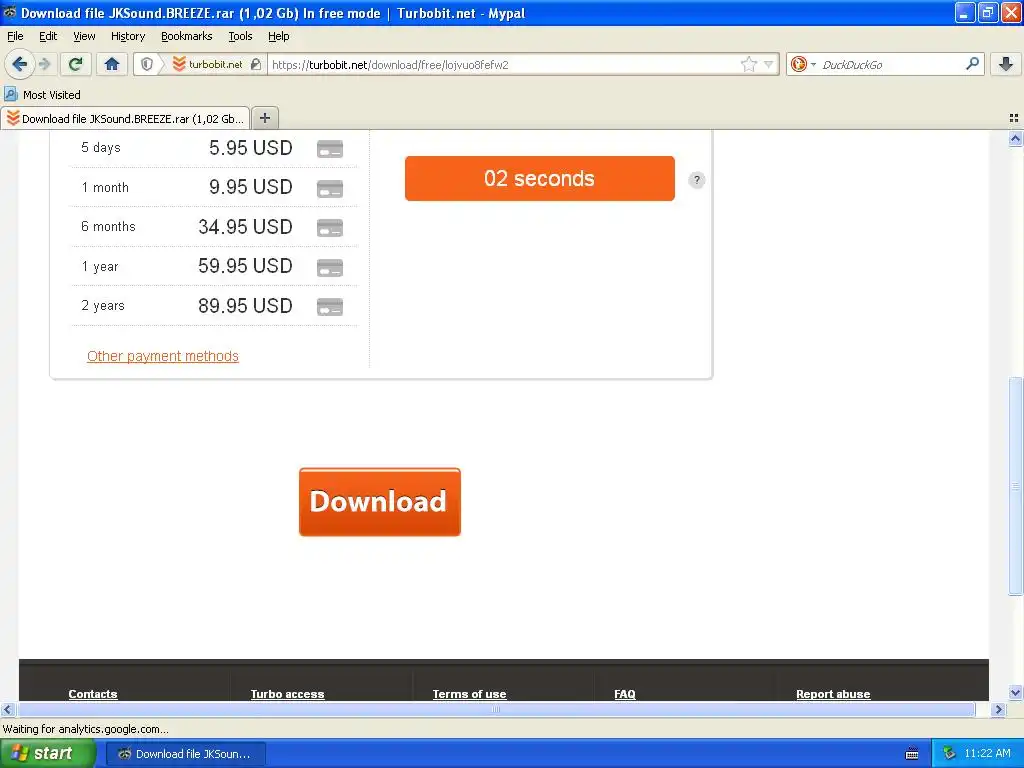
Task: Select the Download file JKSound.BREEZE.rar tab
Action: pos(125,118)
